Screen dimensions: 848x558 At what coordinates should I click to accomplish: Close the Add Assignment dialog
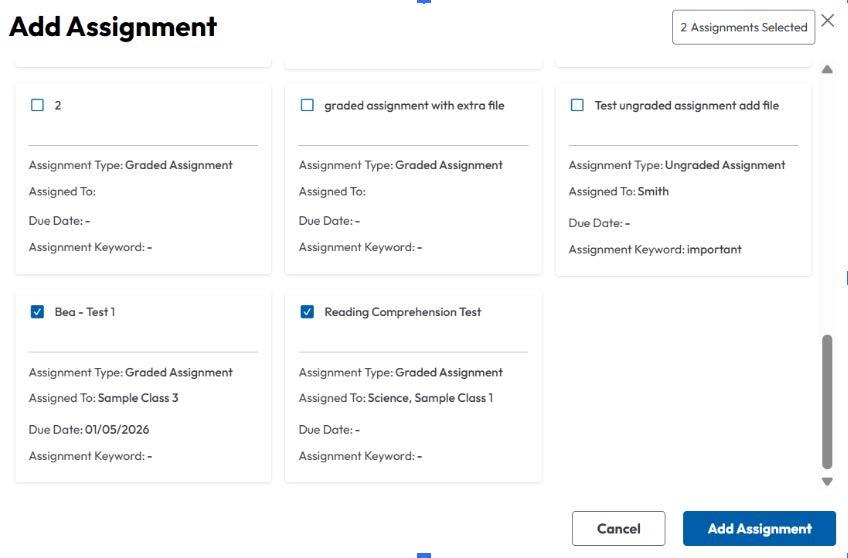tap(828, 21)
